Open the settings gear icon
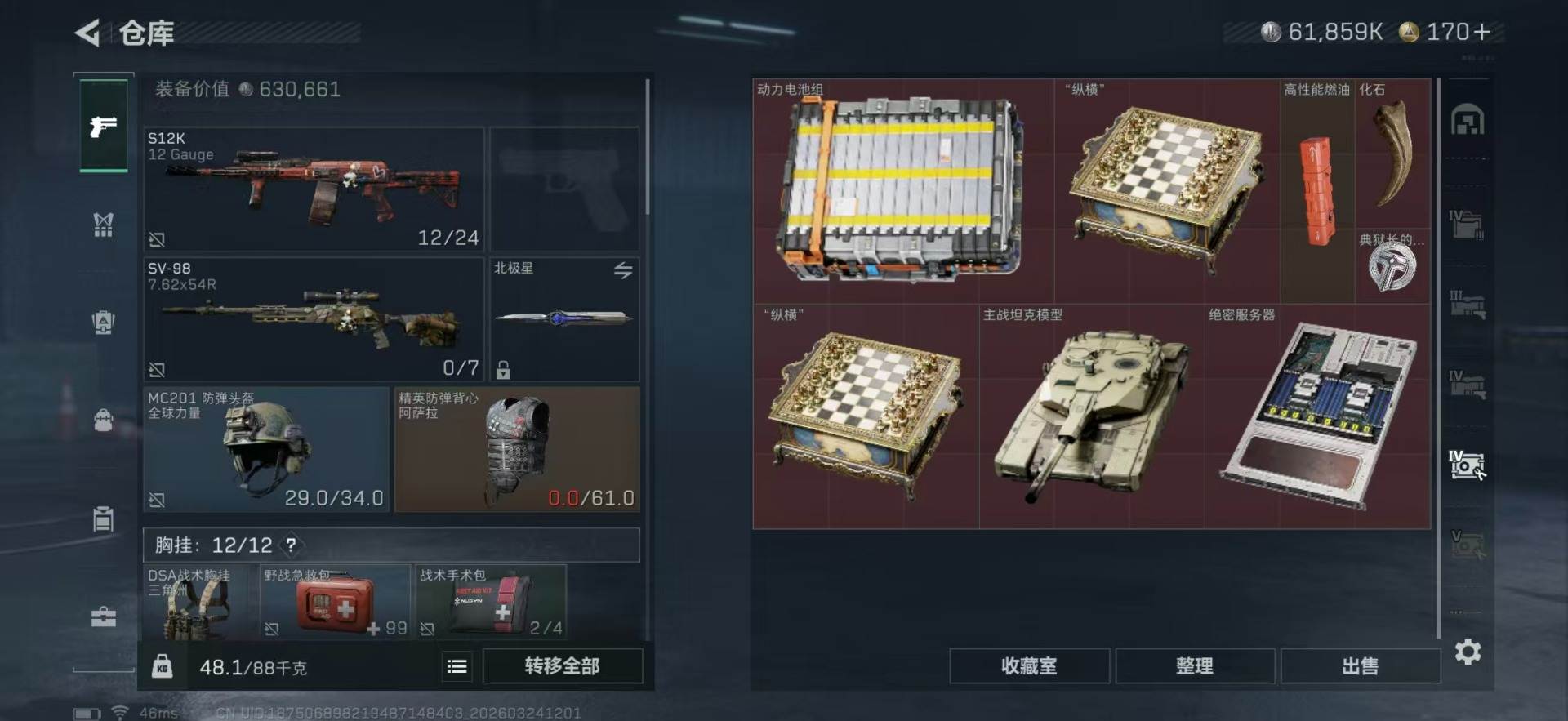 1468,652
